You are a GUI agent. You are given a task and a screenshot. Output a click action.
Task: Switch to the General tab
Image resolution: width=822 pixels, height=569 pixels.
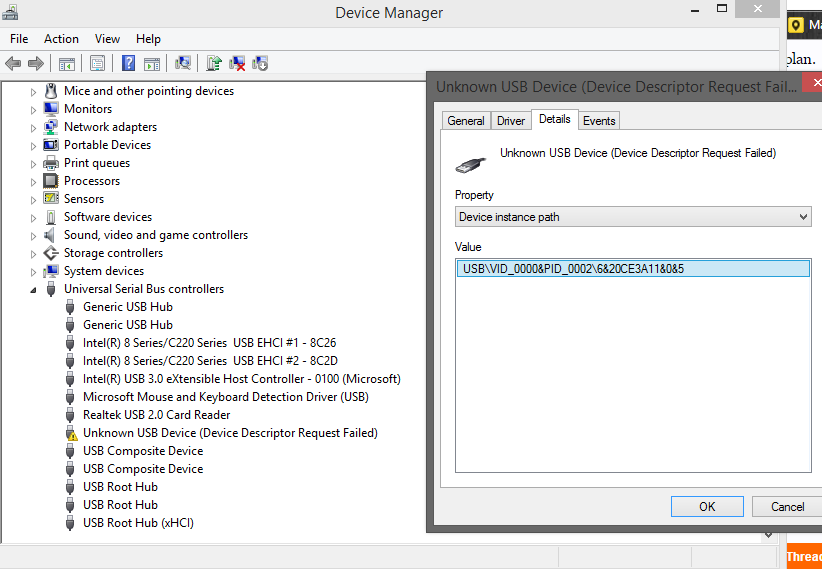466,121
